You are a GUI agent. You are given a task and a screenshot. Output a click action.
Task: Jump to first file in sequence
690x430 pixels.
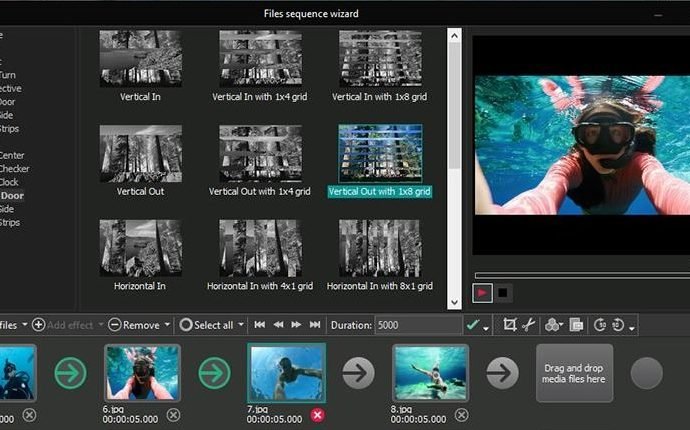(260, 325)
